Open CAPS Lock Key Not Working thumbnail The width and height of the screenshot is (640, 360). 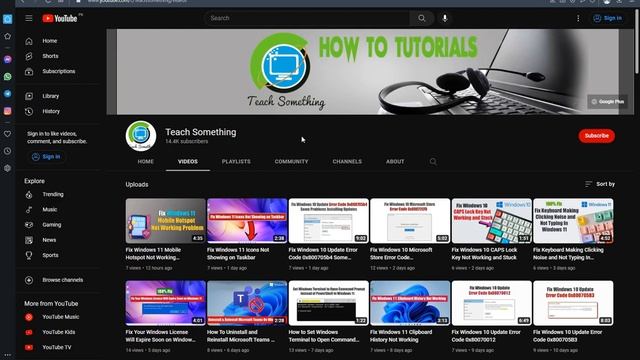tap(491, 221)
